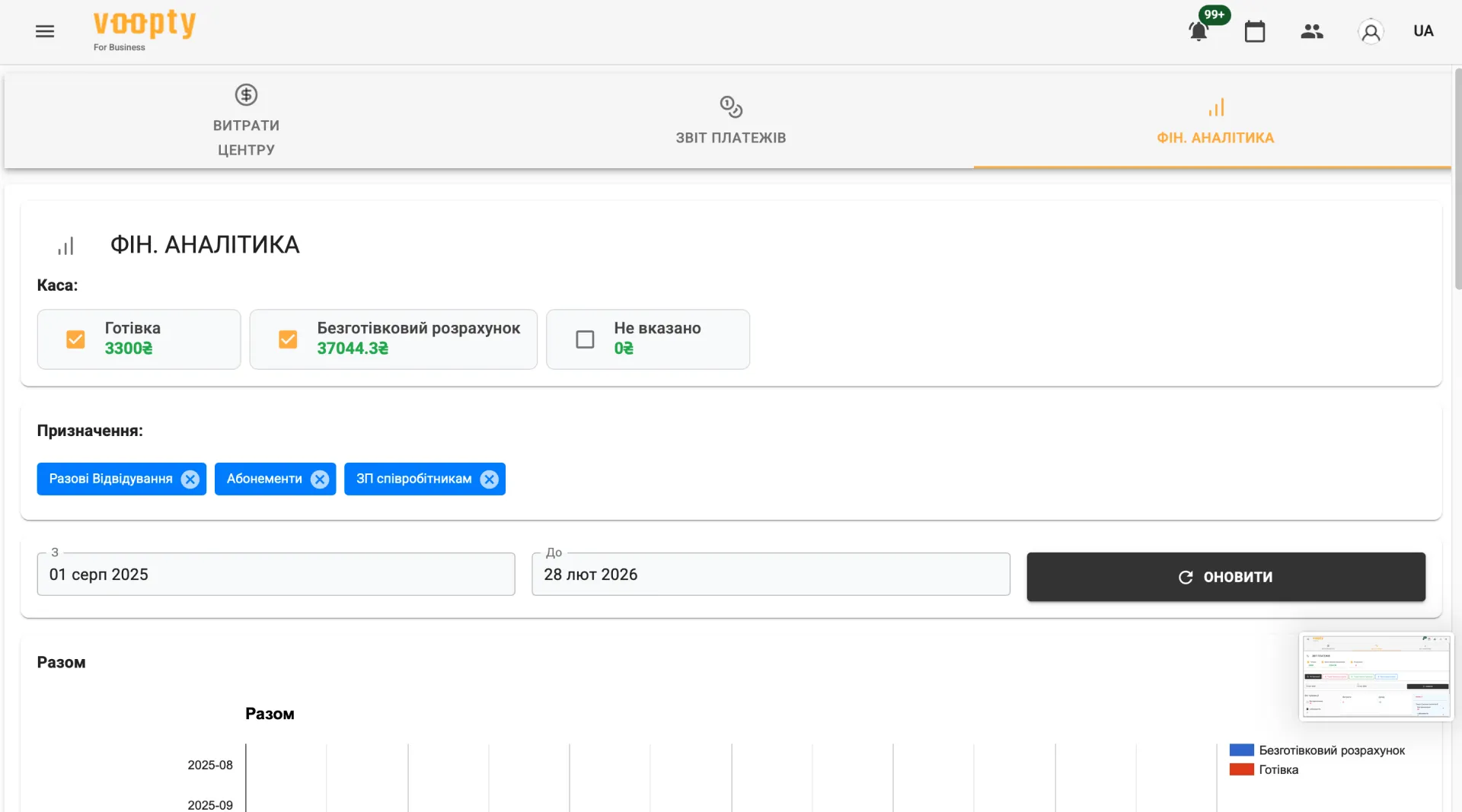Open the До end date picker
The width and height of the screenshot is (1462, 812).
pos(771,575)
